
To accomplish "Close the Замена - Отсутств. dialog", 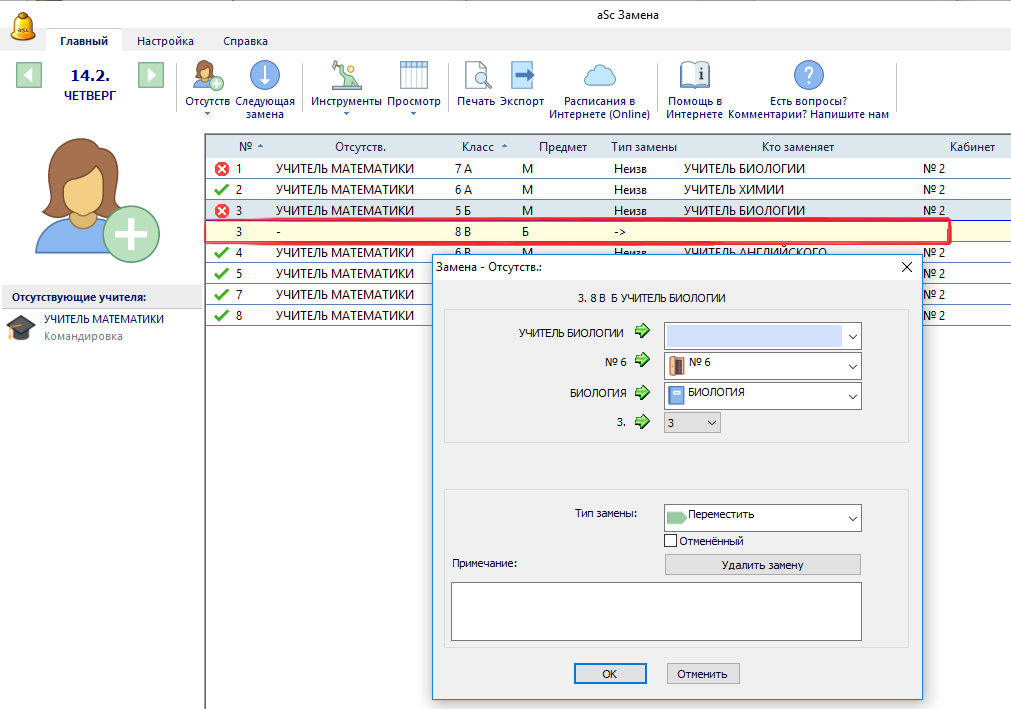I will point(907,267).
